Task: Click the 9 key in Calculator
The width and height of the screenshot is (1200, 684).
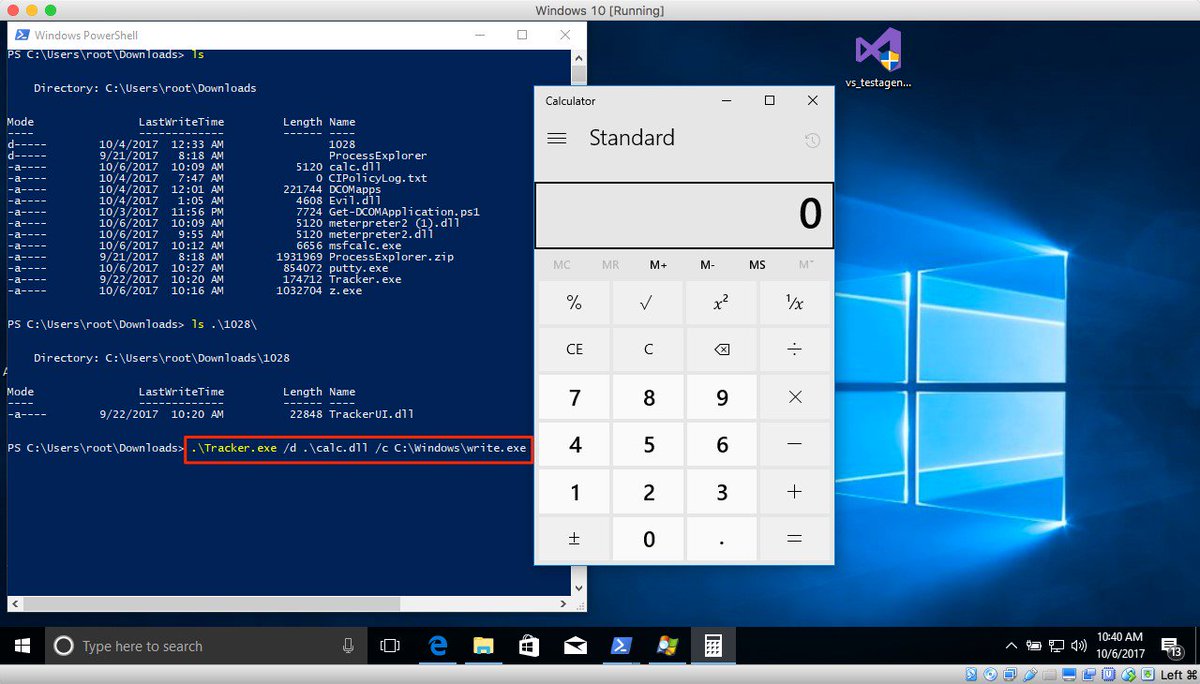Action: 722,398
